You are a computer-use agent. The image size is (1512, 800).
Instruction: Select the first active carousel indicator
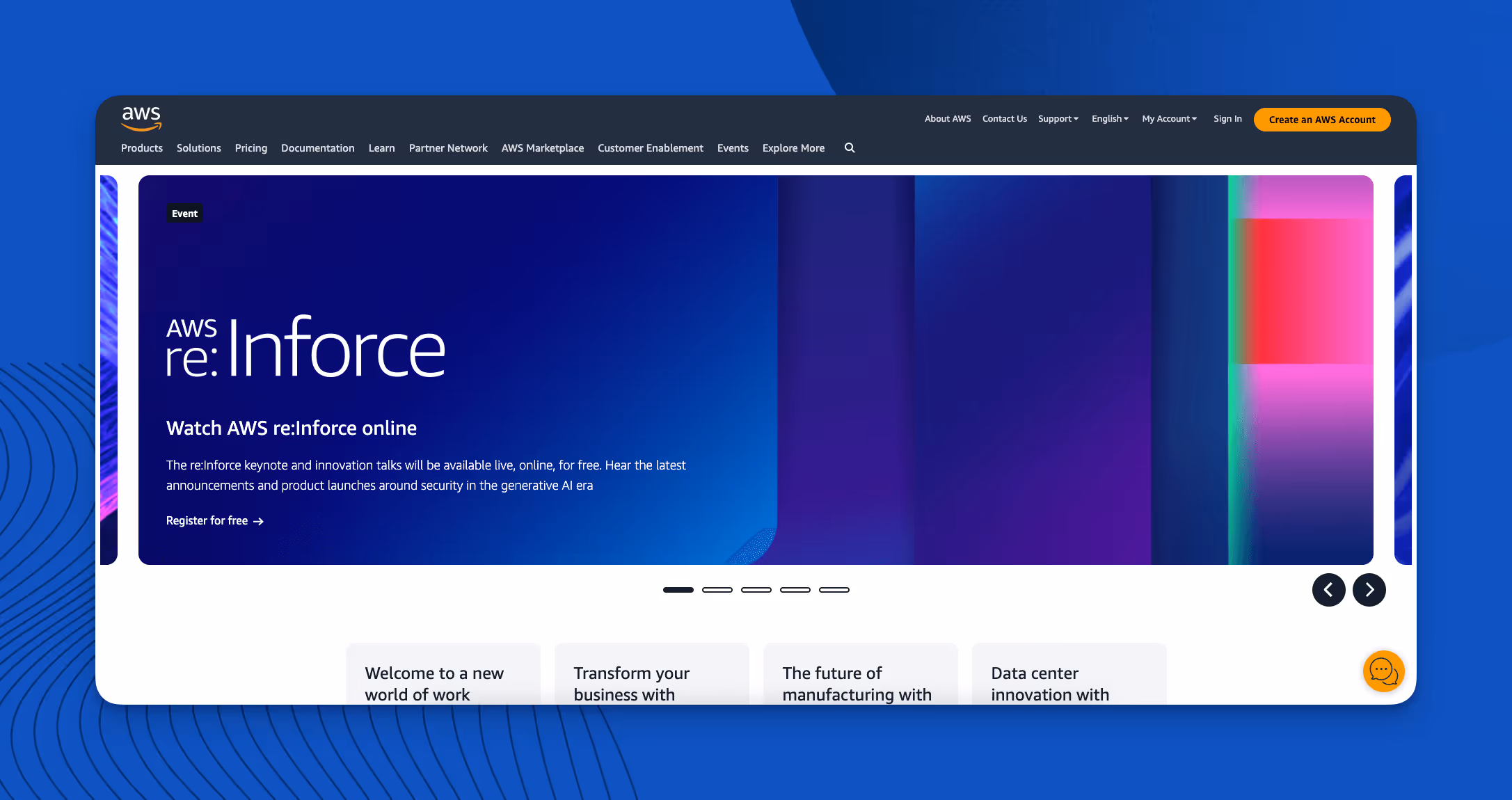click(x=678, y=590)
